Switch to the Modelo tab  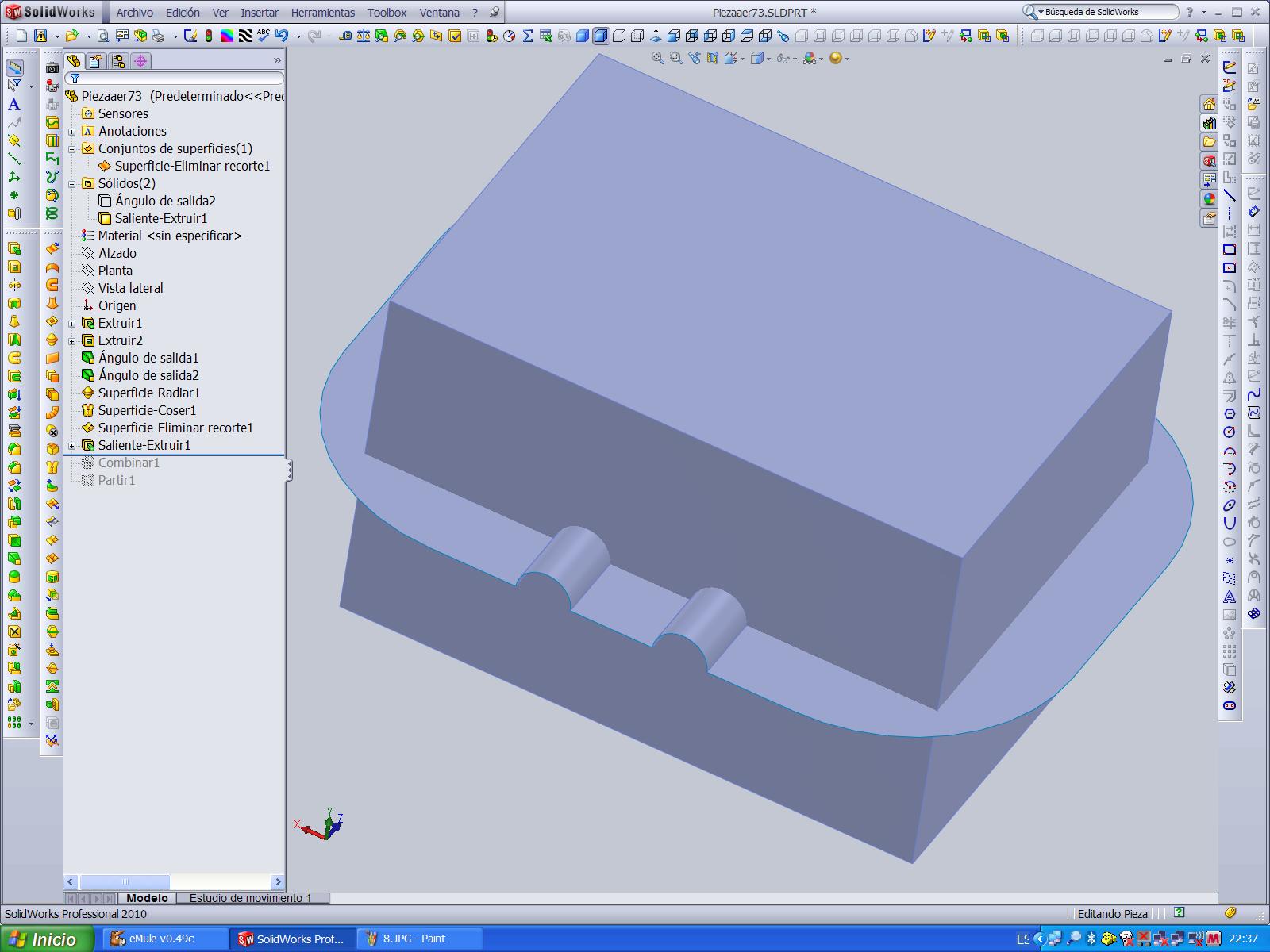148,898
